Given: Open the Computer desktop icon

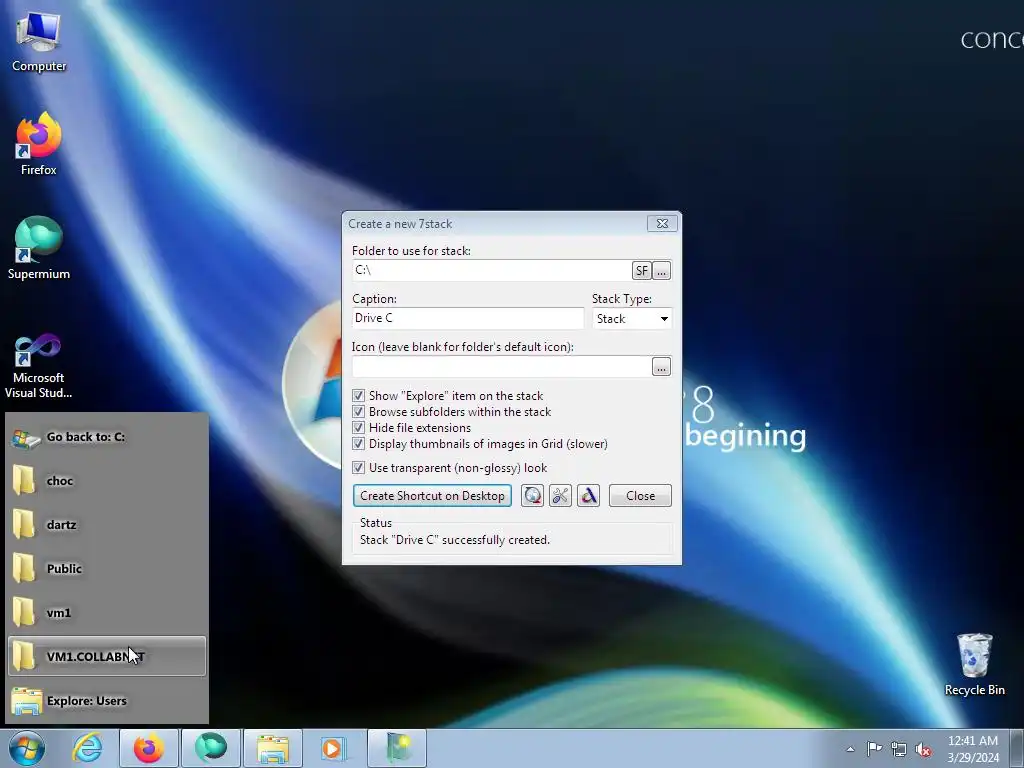Looking at the screenshot, I should (x=39, y=42).
